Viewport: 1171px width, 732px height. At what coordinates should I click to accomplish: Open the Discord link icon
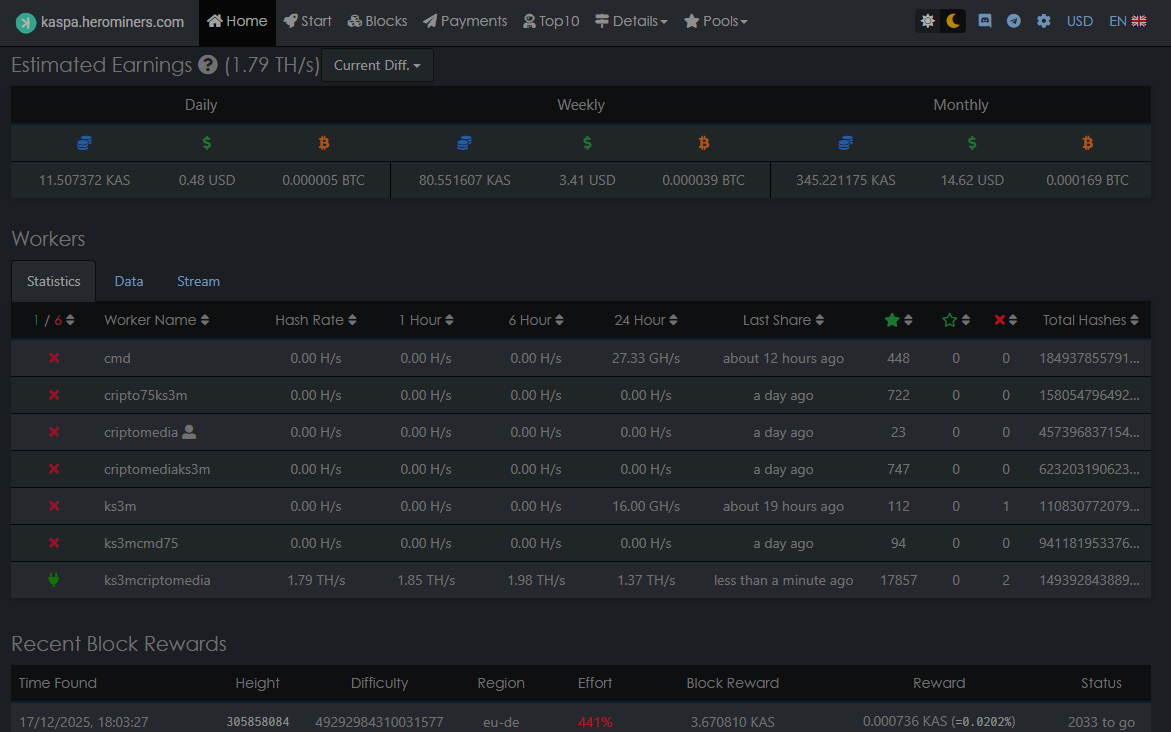985,21
